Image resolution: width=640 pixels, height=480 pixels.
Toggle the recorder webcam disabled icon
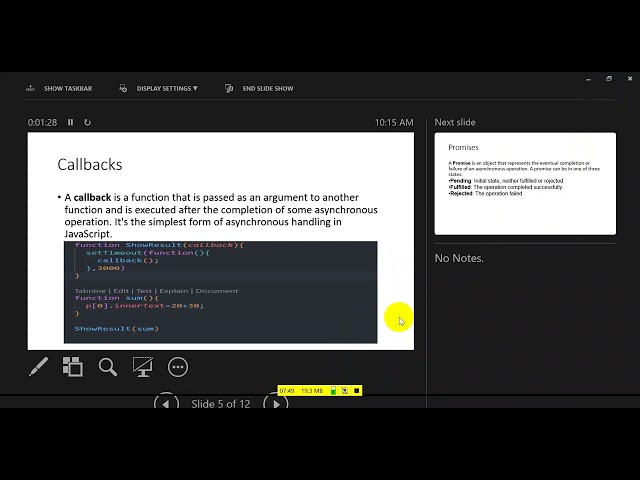[345, 391]
